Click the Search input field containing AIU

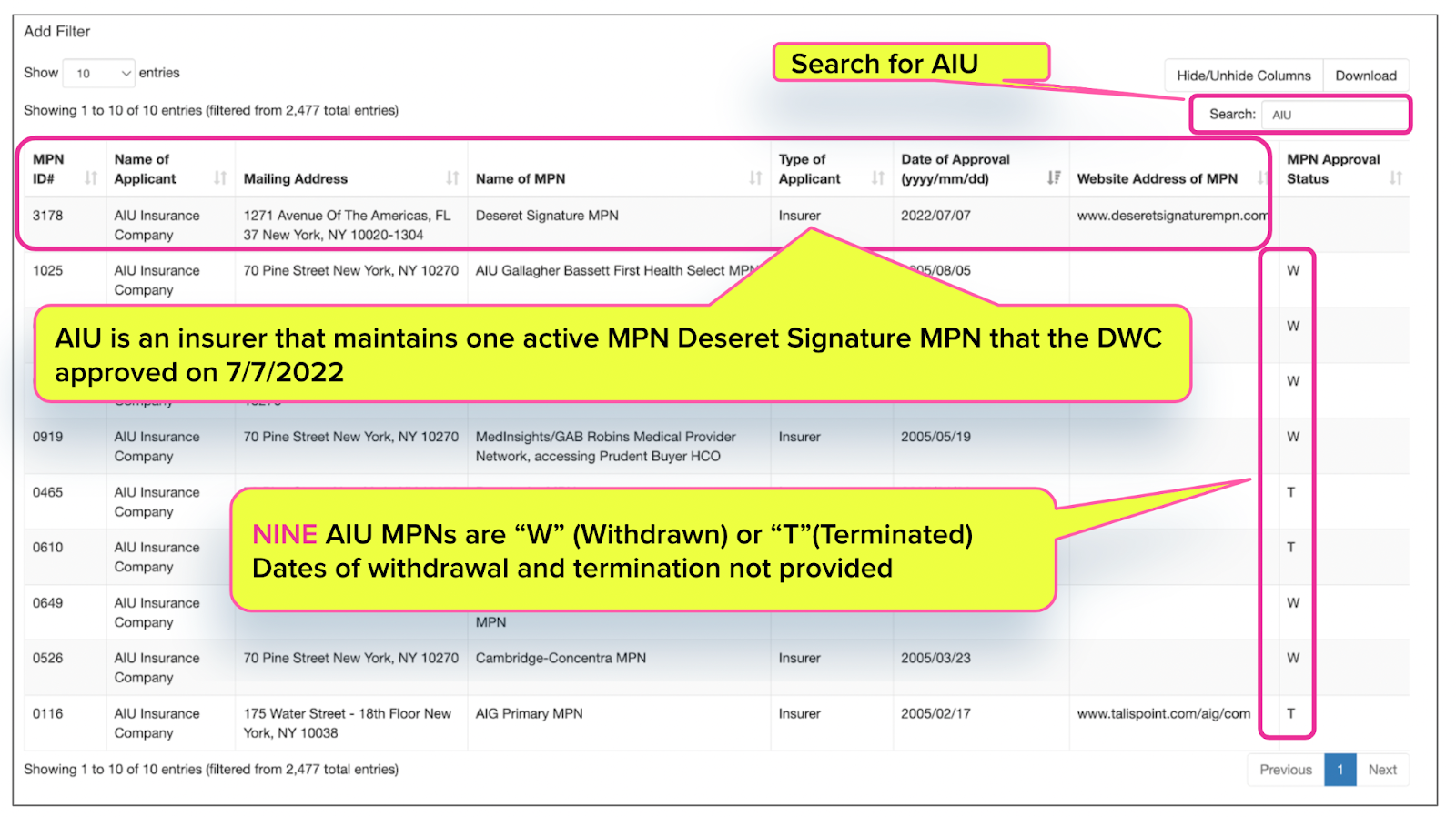click(1333, 115)
